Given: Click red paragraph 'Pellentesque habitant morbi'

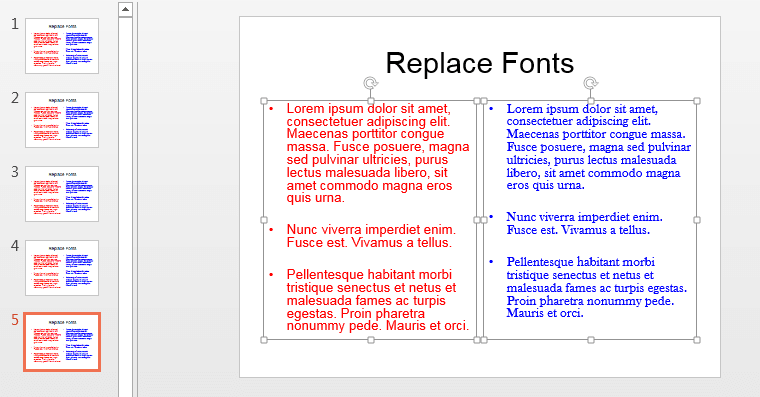Looking at the screenshot, I should (378, 300).
